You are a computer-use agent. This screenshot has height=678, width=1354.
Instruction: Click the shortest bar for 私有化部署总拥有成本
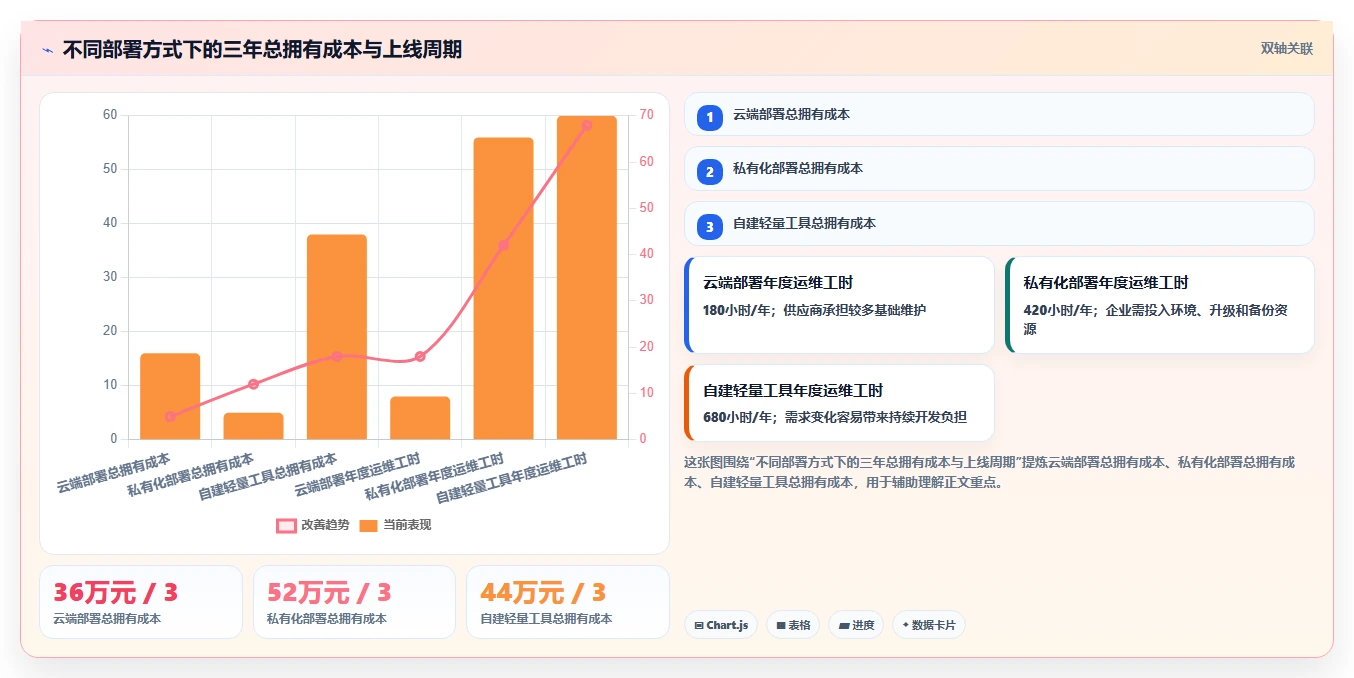pyautogui.click(x=253, y=426)
